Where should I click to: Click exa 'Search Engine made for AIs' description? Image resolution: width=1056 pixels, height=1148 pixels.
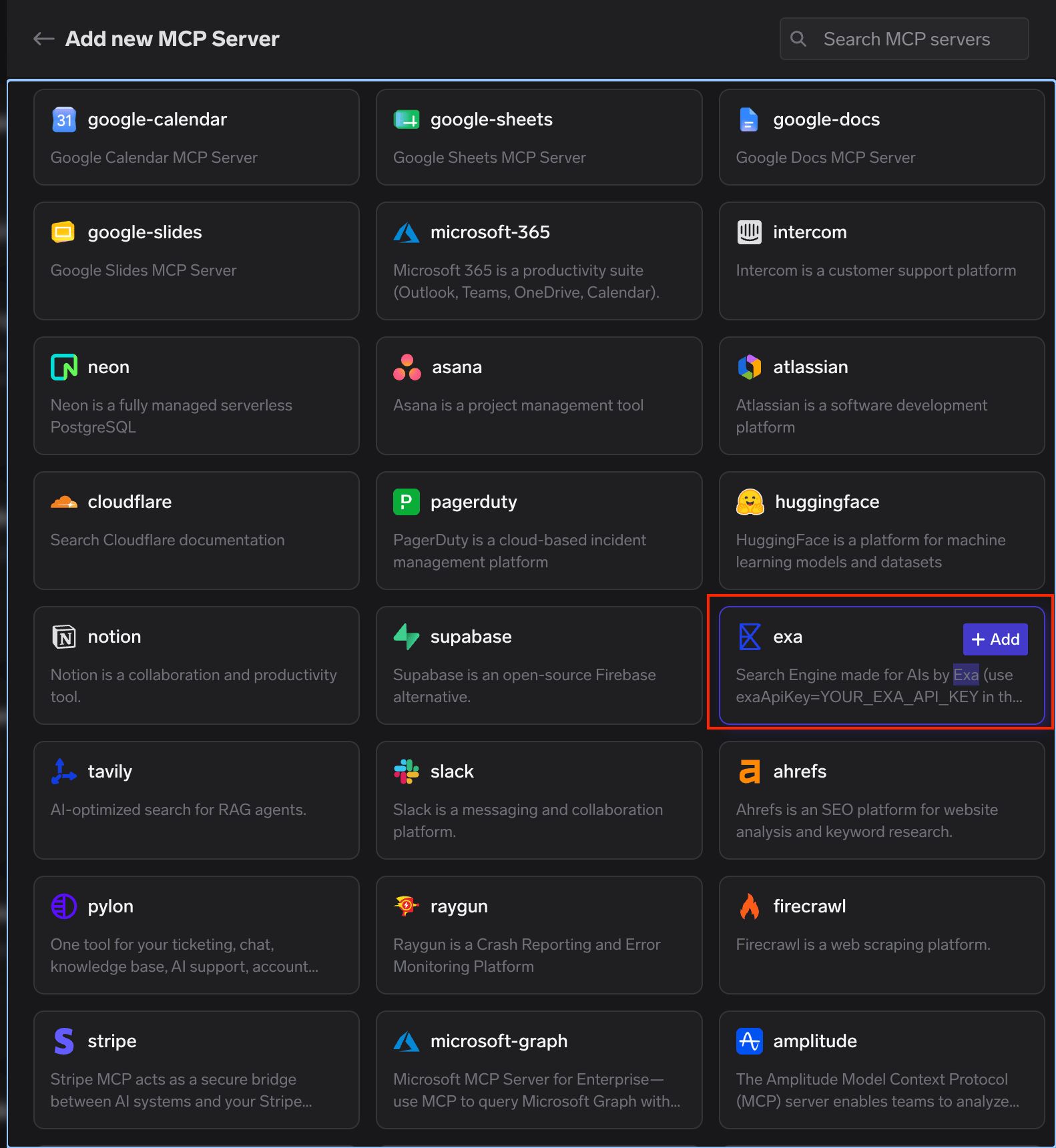tap(878, 685)
